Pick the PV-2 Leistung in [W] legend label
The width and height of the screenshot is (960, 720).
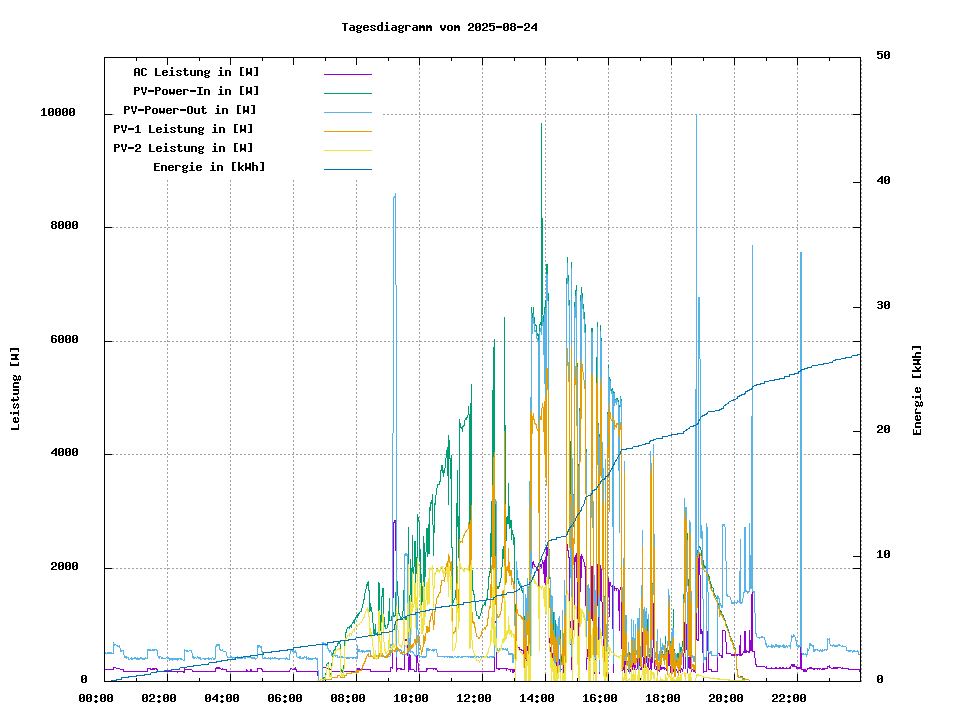pos(183,148)
